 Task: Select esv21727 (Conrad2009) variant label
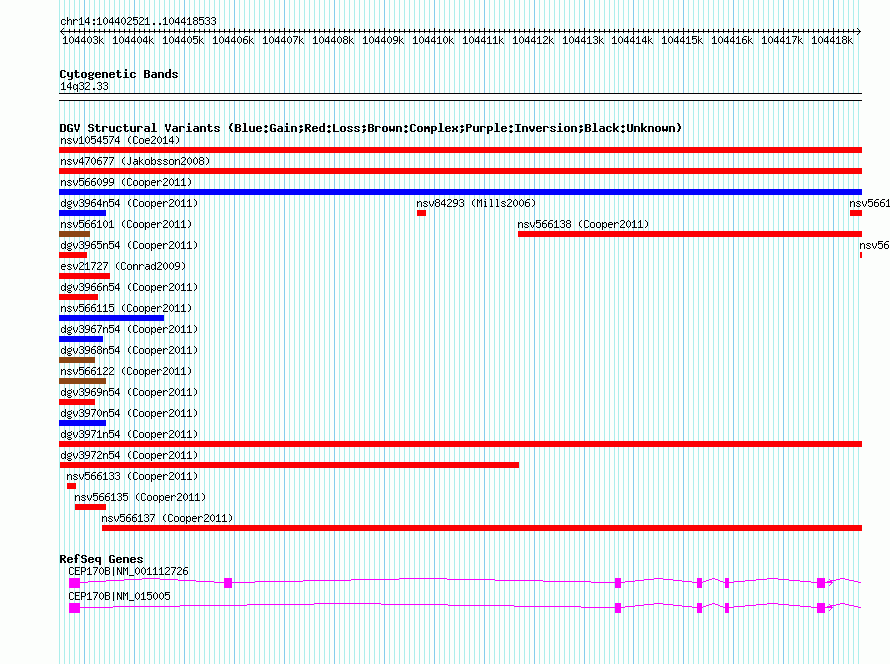point(123,266)
